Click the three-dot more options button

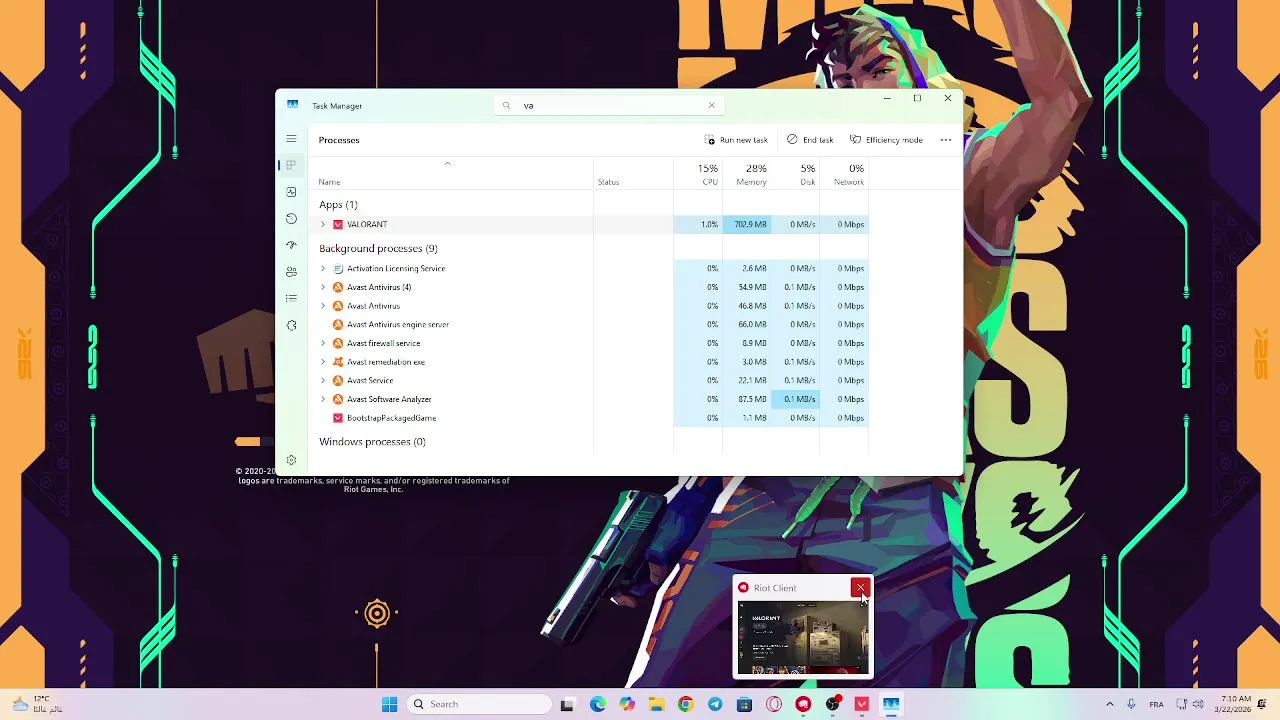(945, 140)
